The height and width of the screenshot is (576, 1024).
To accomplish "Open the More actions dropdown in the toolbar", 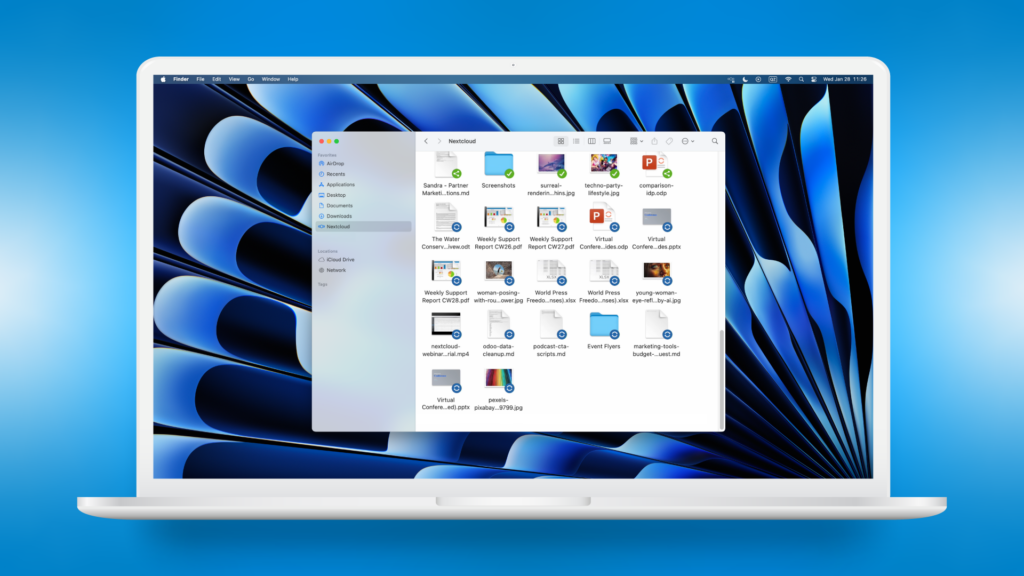I will coord(687,141).
